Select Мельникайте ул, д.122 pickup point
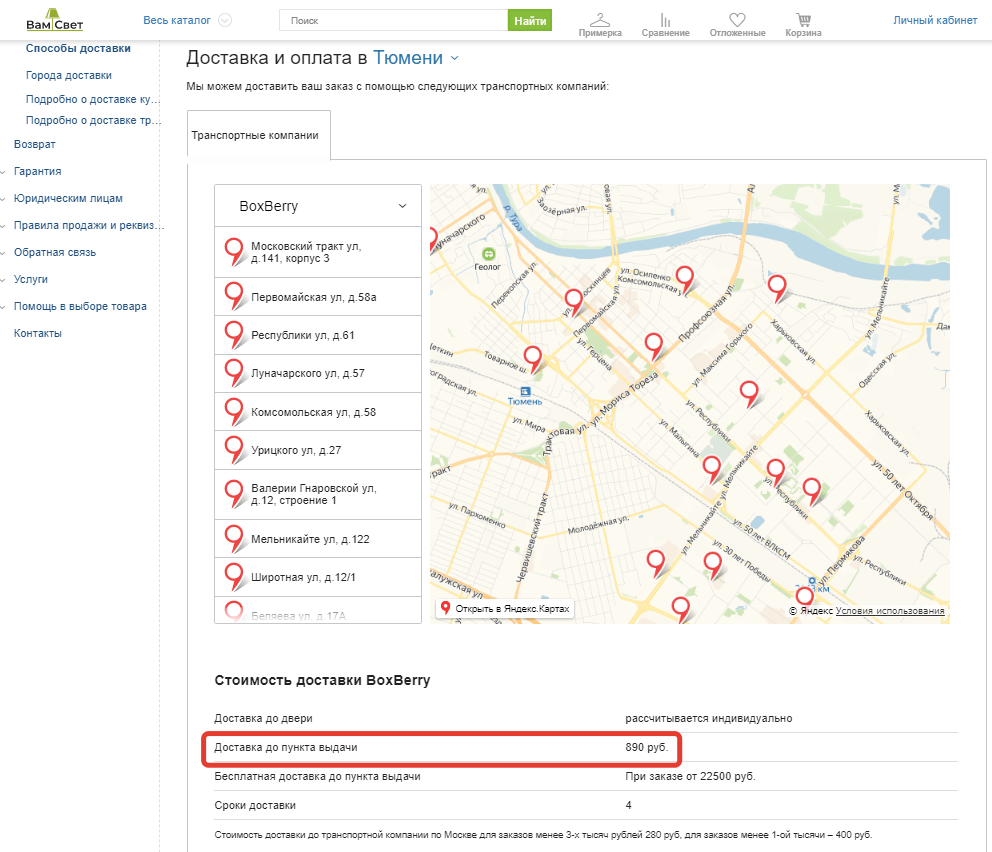This screenshot has width=992, height=852. coord(310,539)
